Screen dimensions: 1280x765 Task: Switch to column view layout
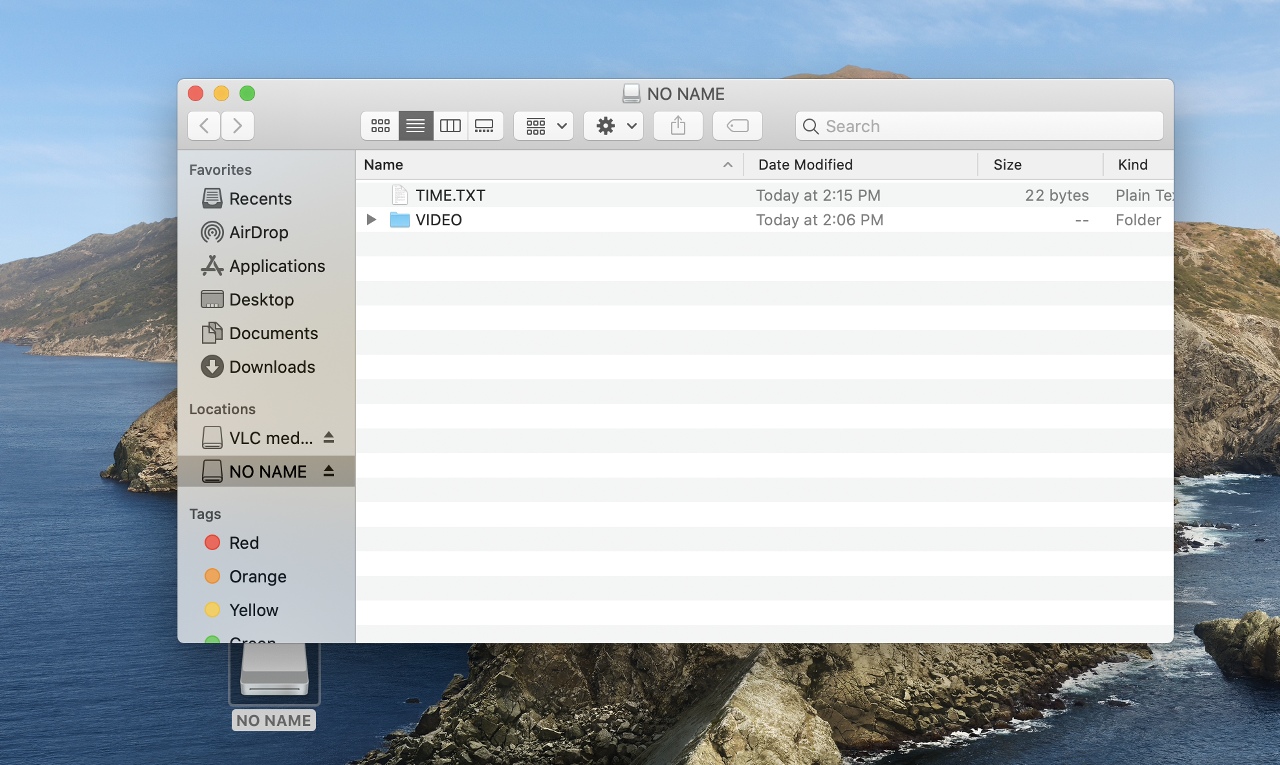(450, 126)
